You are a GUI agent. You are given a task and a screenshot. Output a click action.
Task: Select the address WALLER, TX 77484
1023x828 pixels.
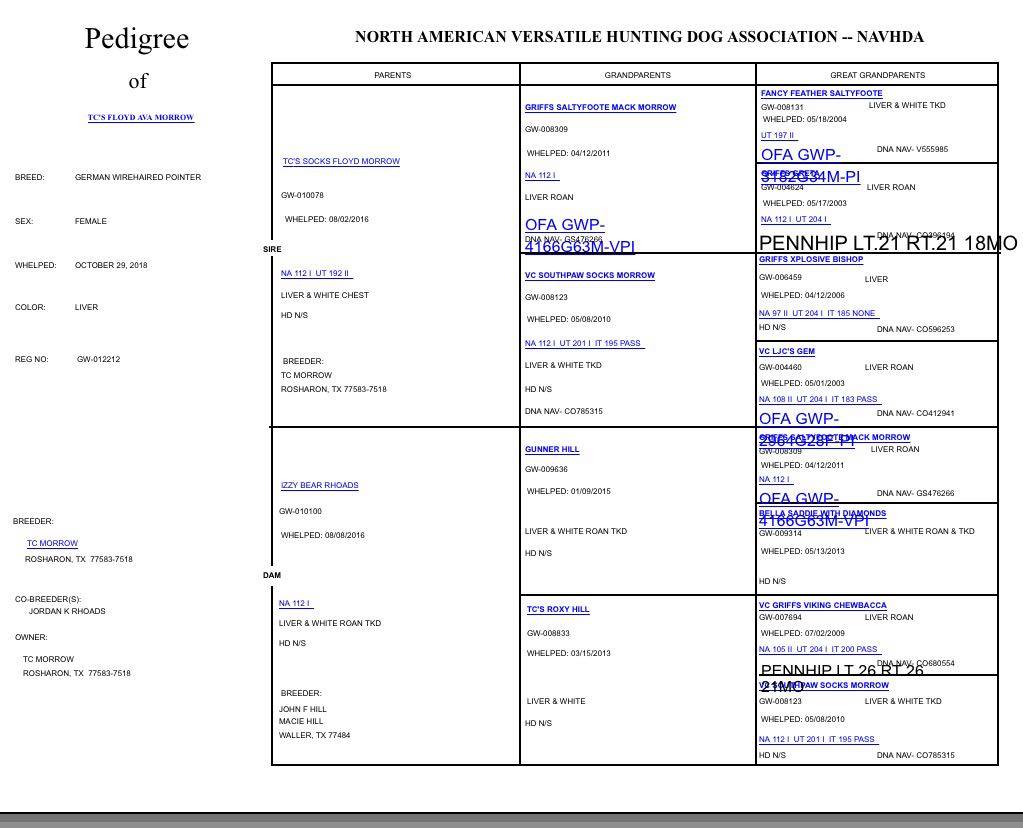pos(314,735)
